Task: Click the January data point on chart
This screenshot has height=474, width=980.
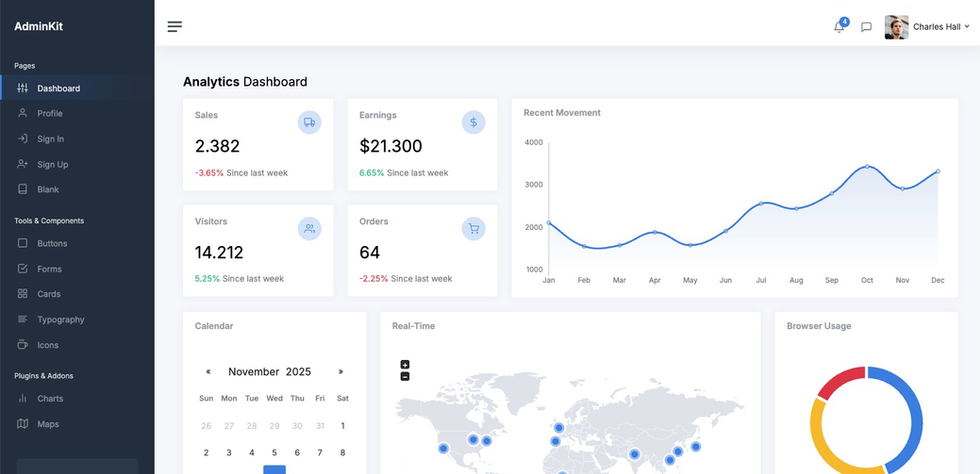Action: point(549,223)
